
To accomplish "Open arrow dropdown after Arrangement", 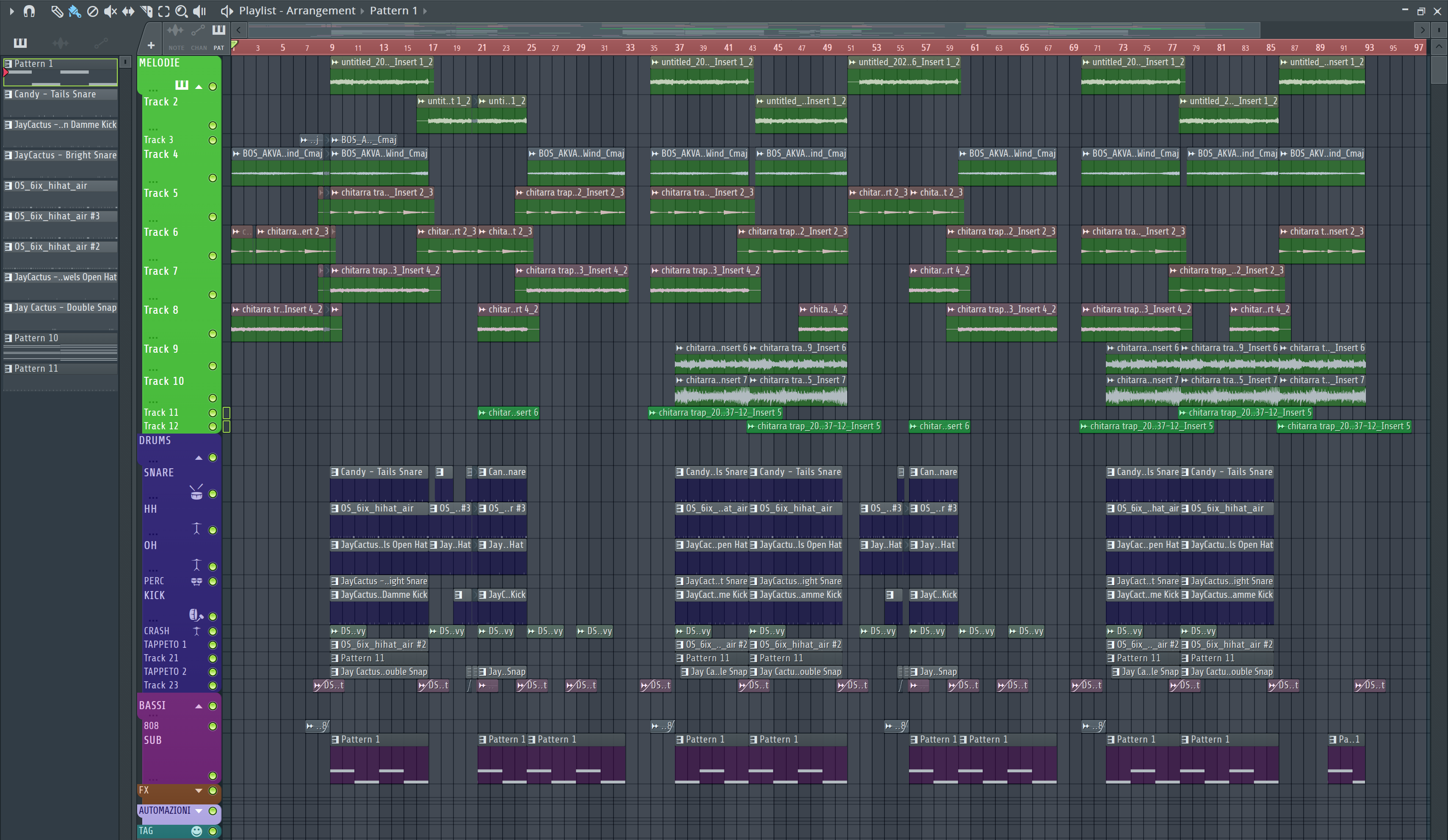I will [362, 11].
